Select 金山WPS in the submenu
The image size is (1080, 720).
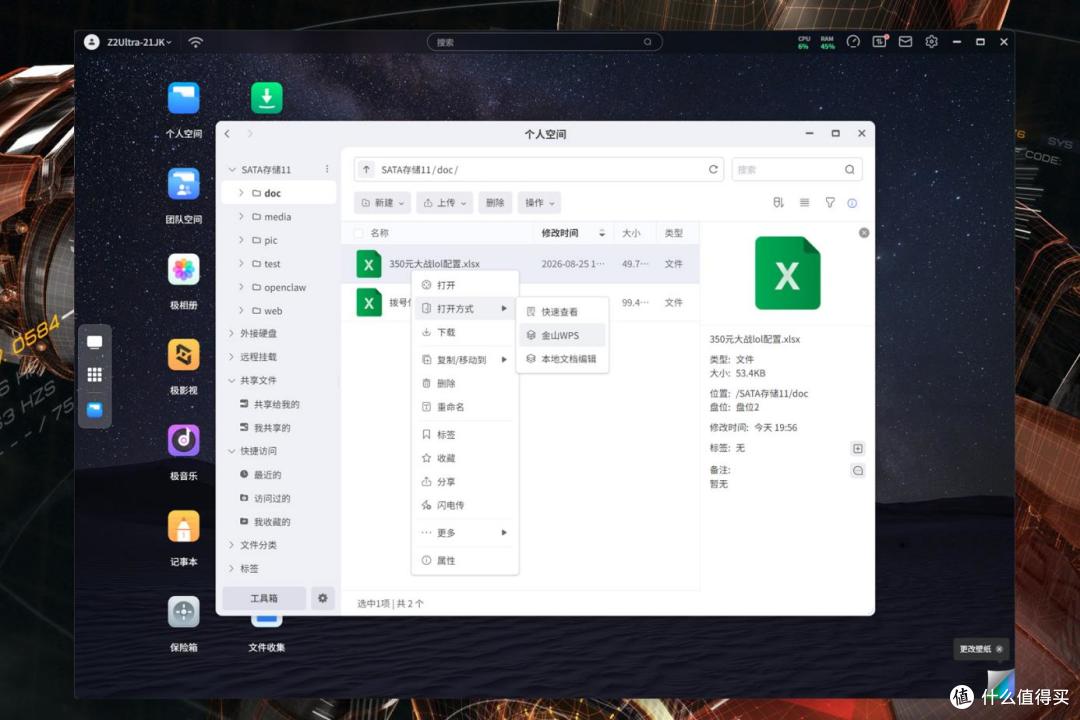point(562,336)
